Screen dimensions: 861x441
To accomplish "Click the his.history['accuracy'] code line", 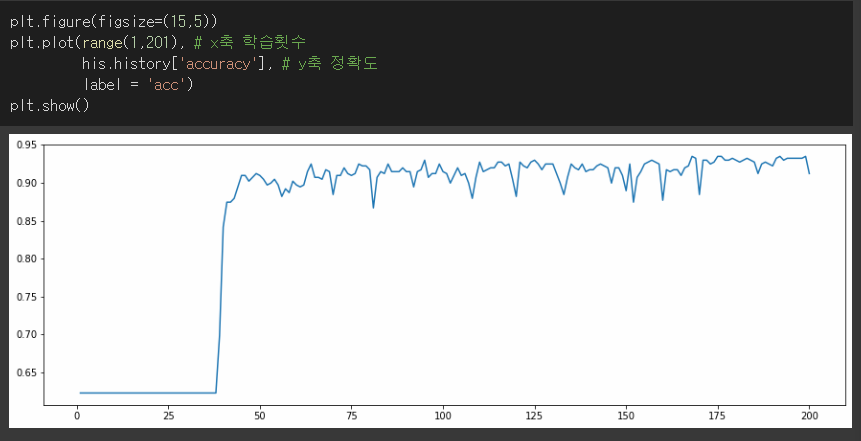I will point(230,64).
